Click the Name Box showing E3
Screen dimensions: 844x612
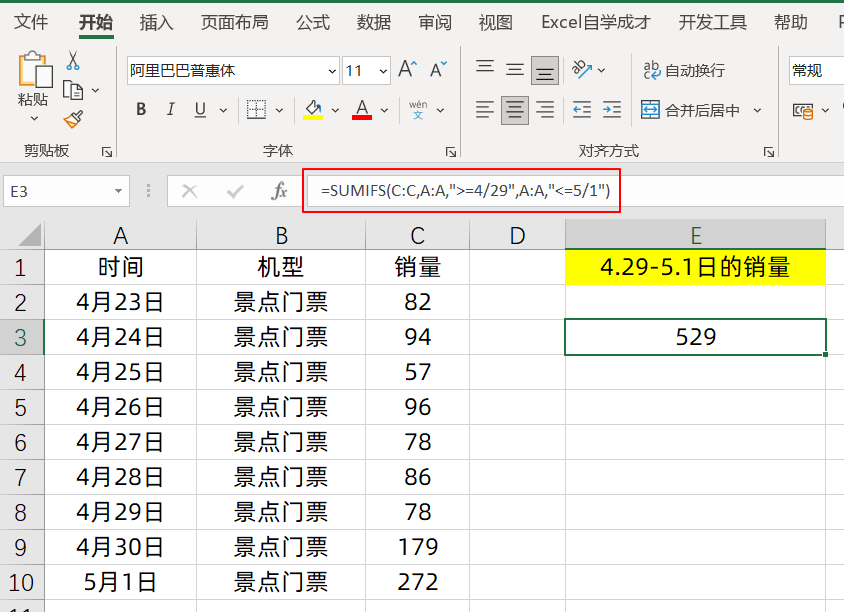click(x=66, y=191)
